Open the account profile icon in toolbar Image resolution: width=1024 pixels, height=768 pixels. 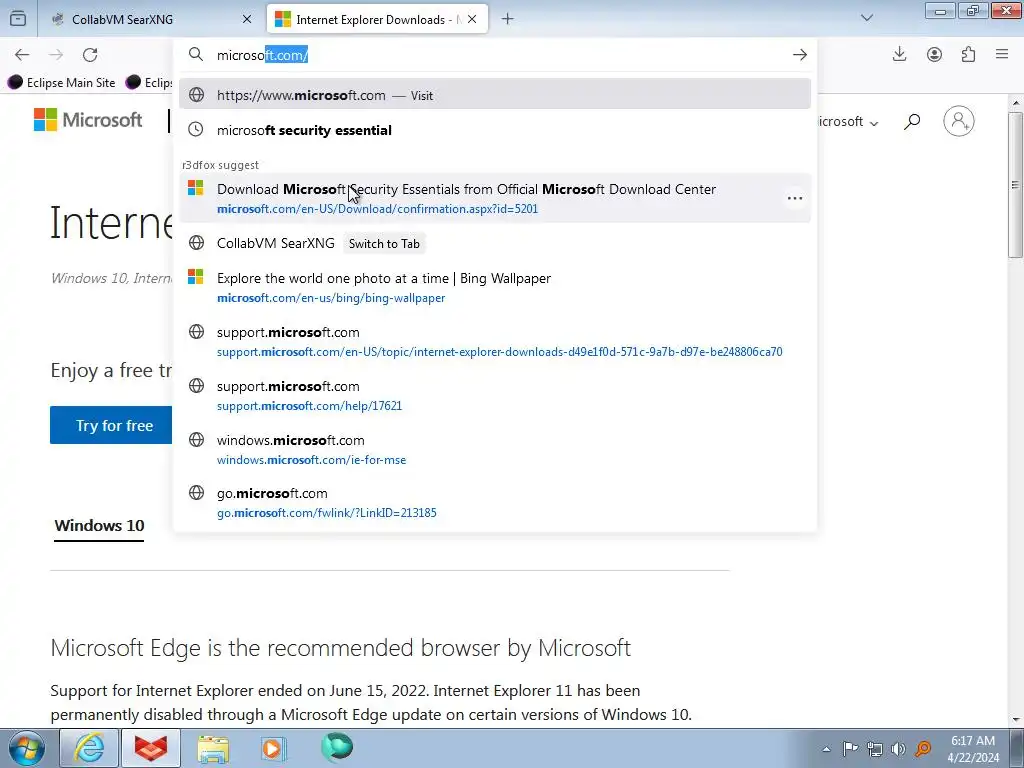(935, 55)
